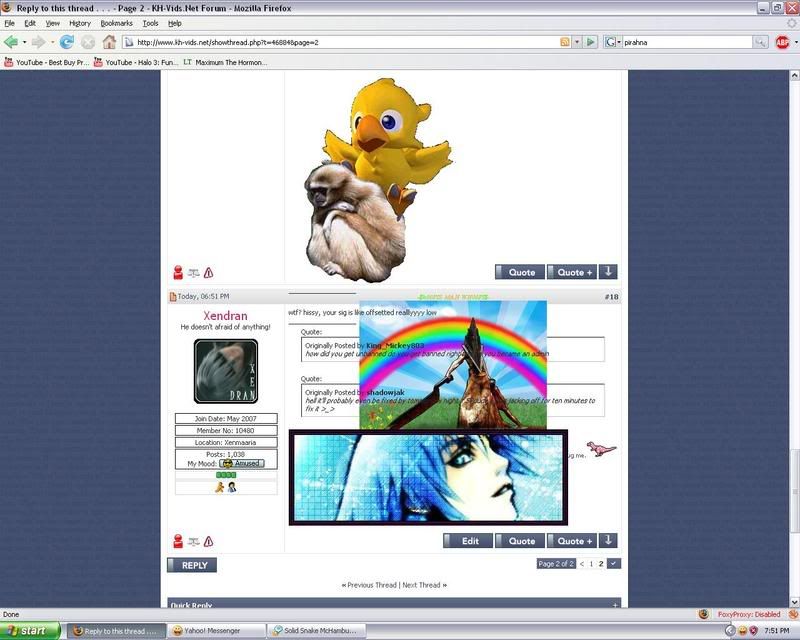Click report warning triangle on chocobo post
Image resolution: width=800 pixels, height=640 pixels.
point(208,273)
